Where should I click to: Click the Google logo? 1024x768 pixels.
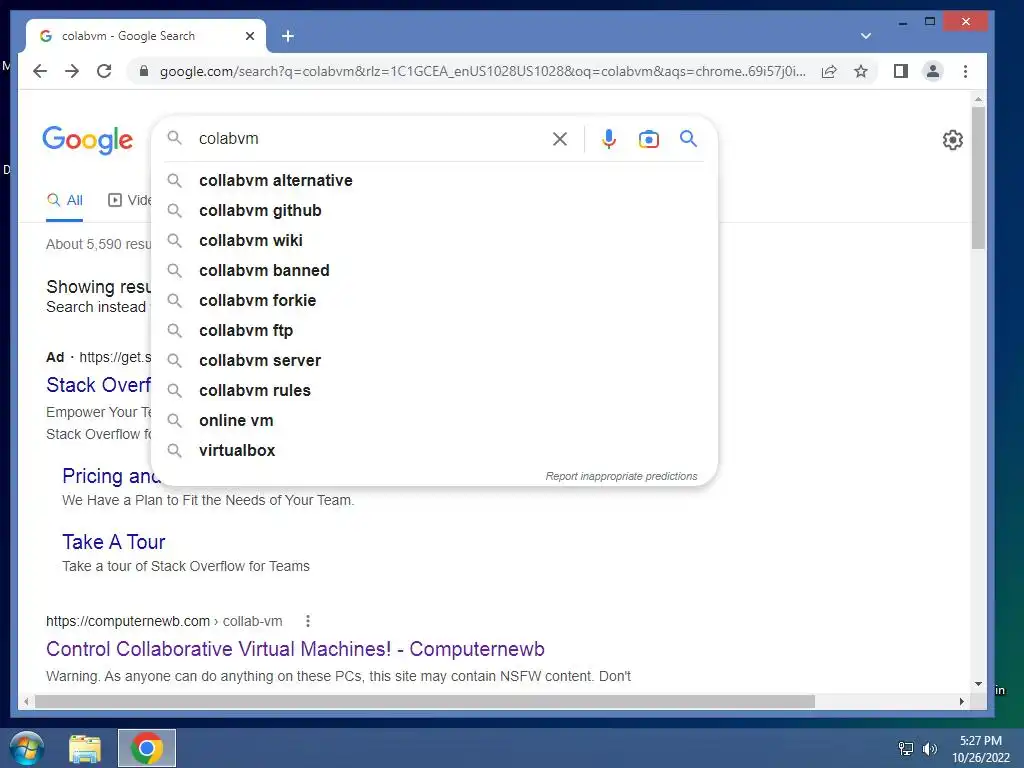[88, 140]
